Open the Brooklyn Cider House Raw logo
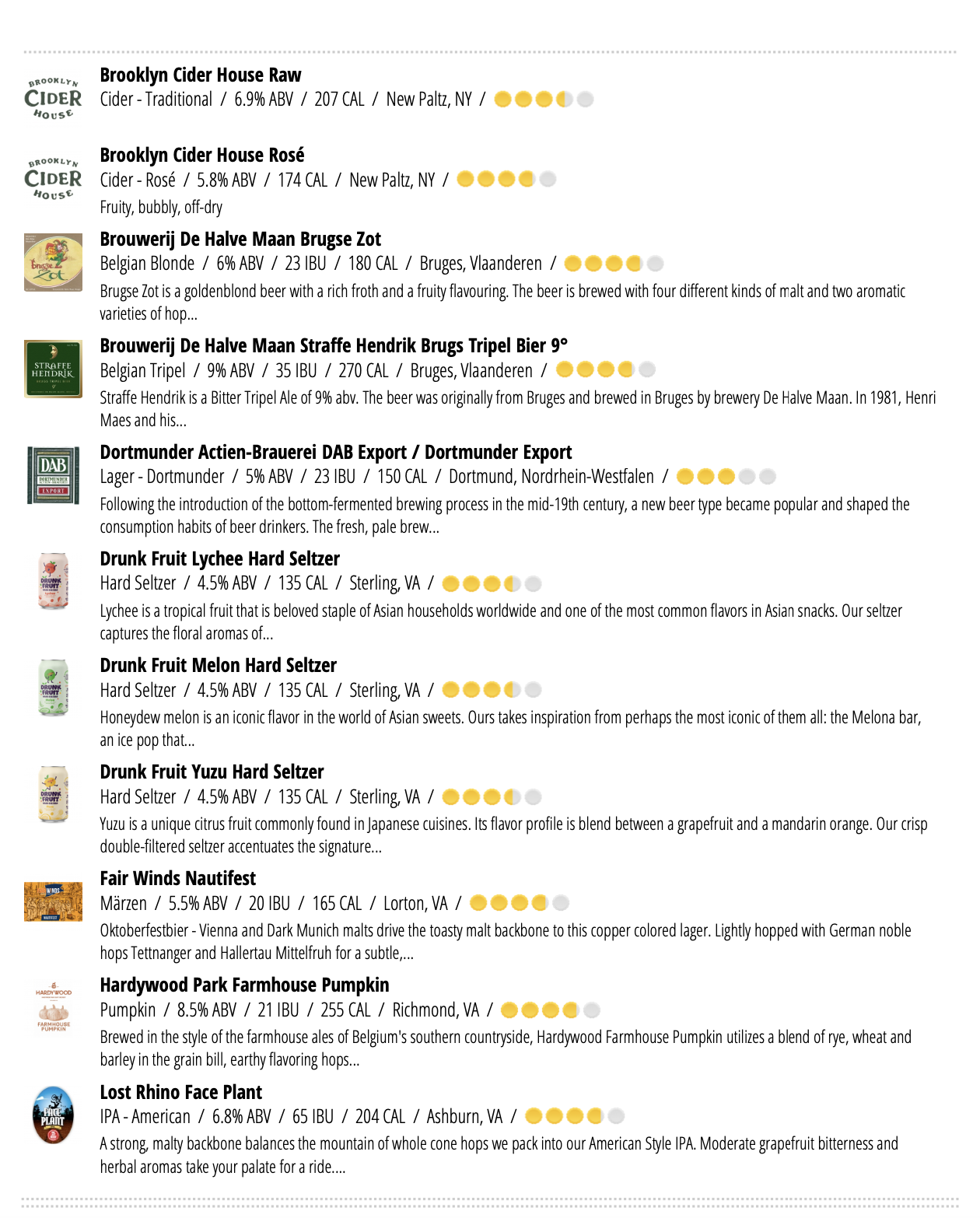The height and width of the screenshot is (1218, 980). [x=53, y=98]
